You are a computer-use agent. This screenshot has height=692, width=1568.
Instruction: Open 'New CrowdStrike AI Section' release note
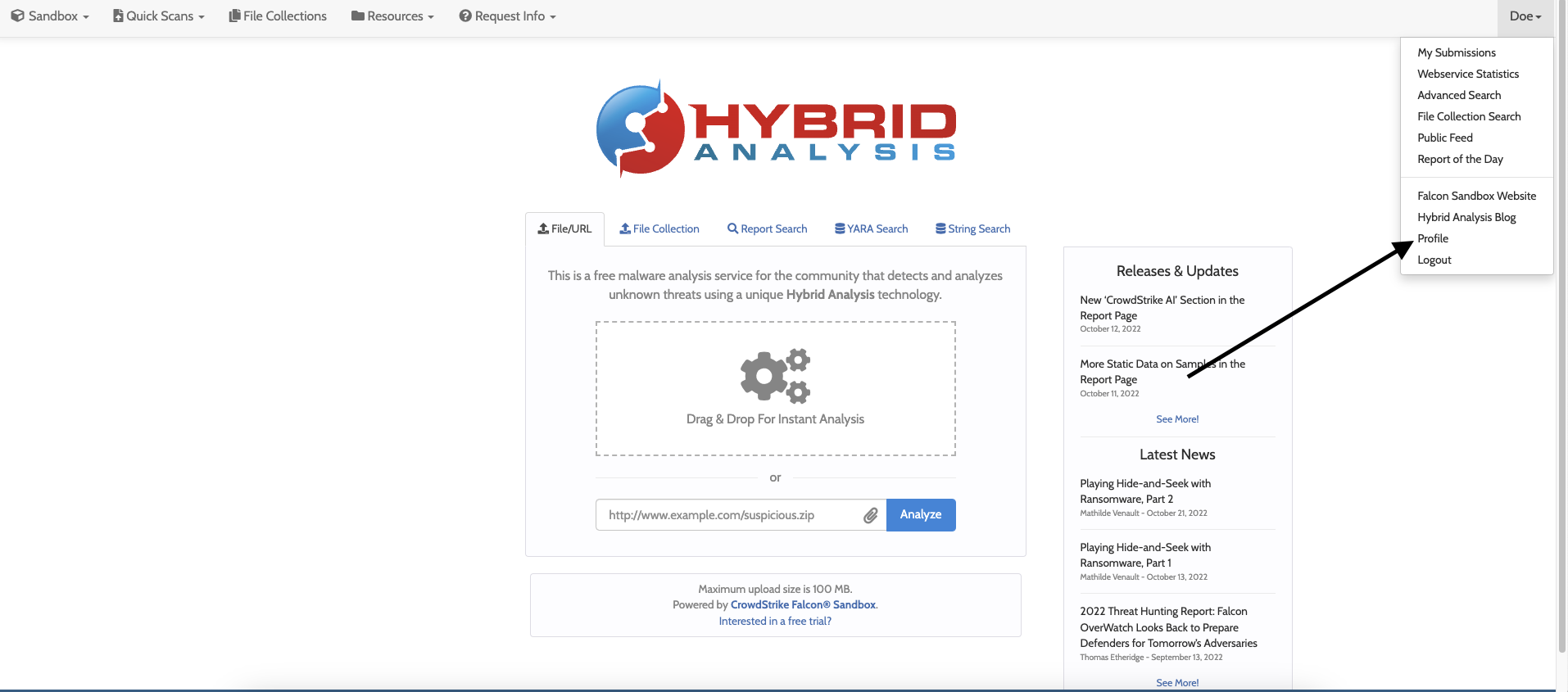pos(1162,308)
